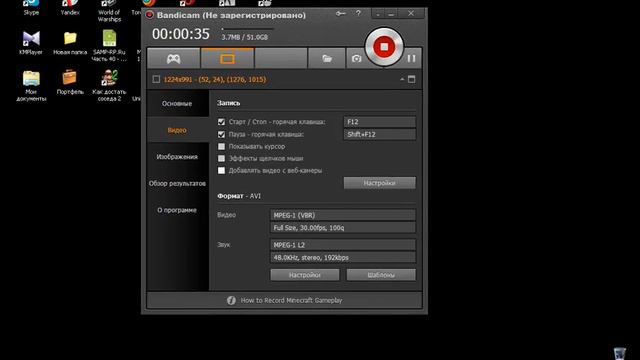Click the 3.7MB / 51.0GB size text
The height and width of the screenshot is (360, 640).
point(244,37)
